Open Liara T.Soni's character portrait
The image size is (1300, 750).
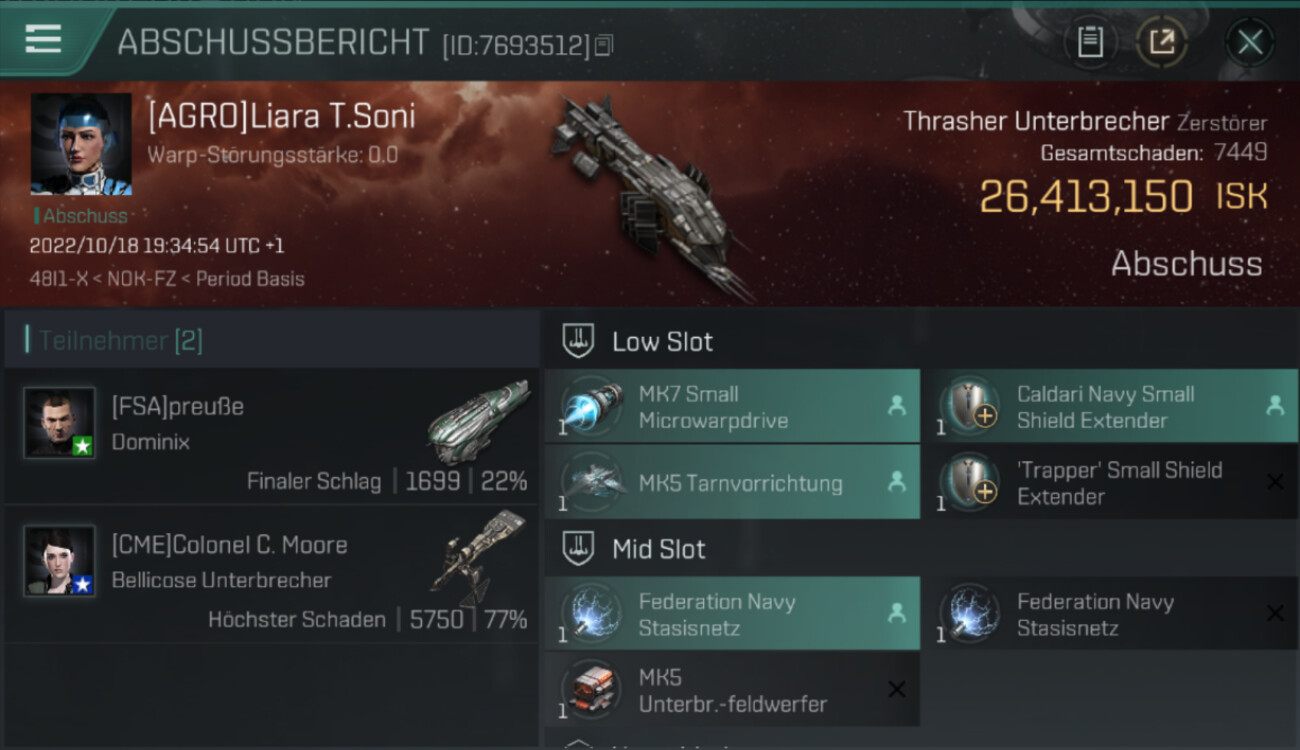(81, 144)
